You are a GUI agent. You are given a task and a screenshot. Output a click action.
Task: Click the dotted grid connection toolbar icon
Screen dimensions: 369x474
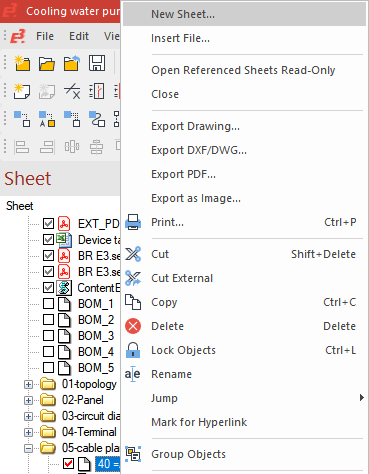coord(72,119)
